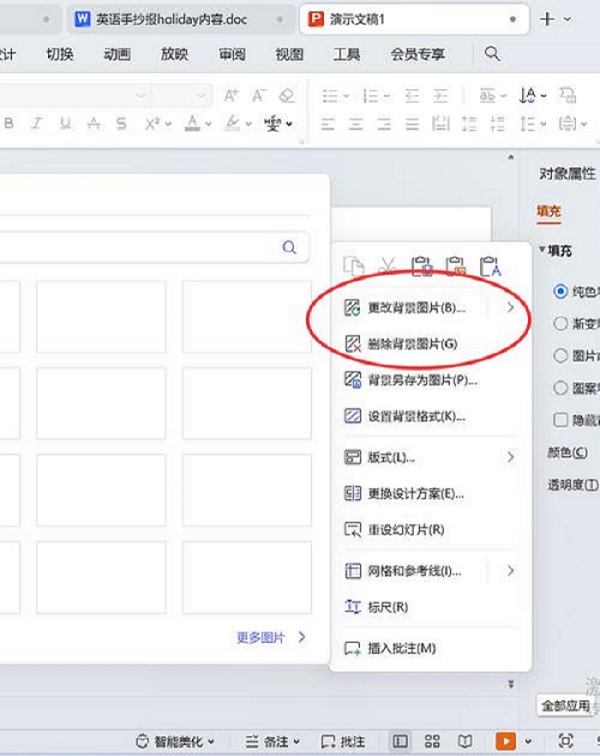
Task: Tick the 隐藏背景图形 checkbox
Action: tap(561, 420)
